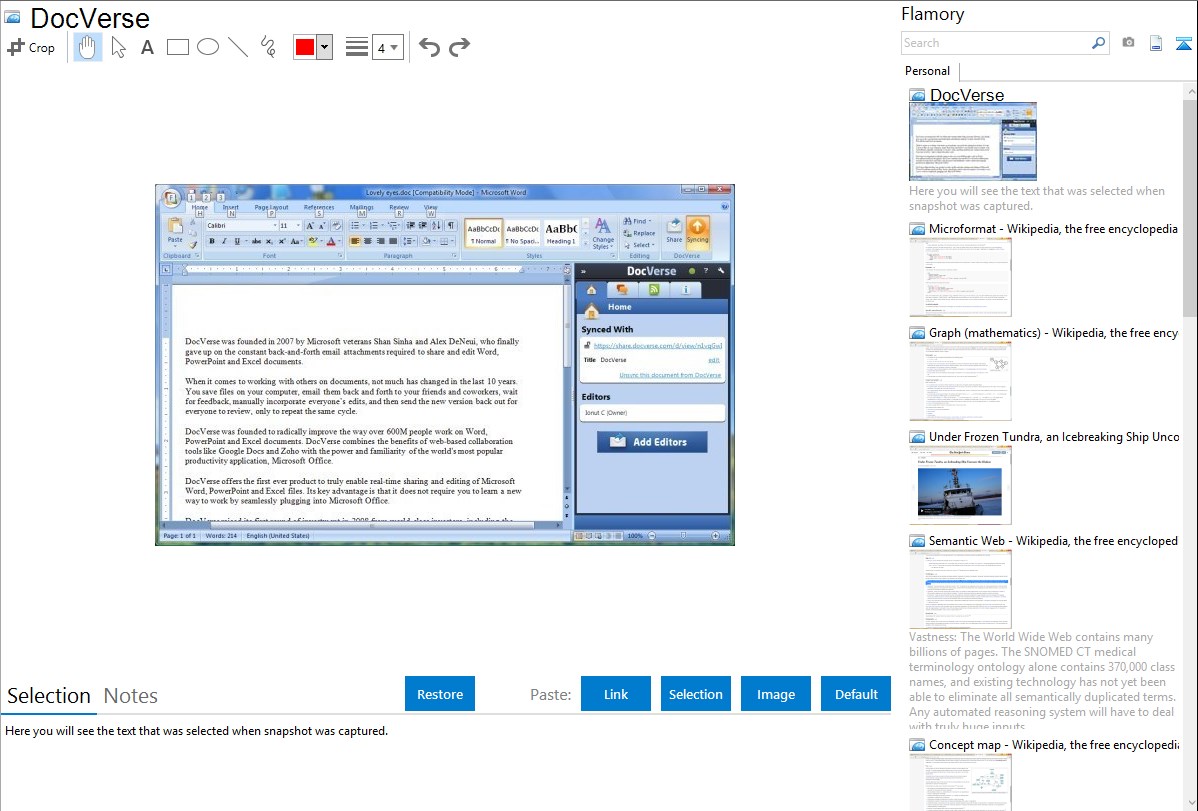The height and width of the screenshot is (811, 1198).
Task: Click the Selection paste button
Action: pos(695,694)
